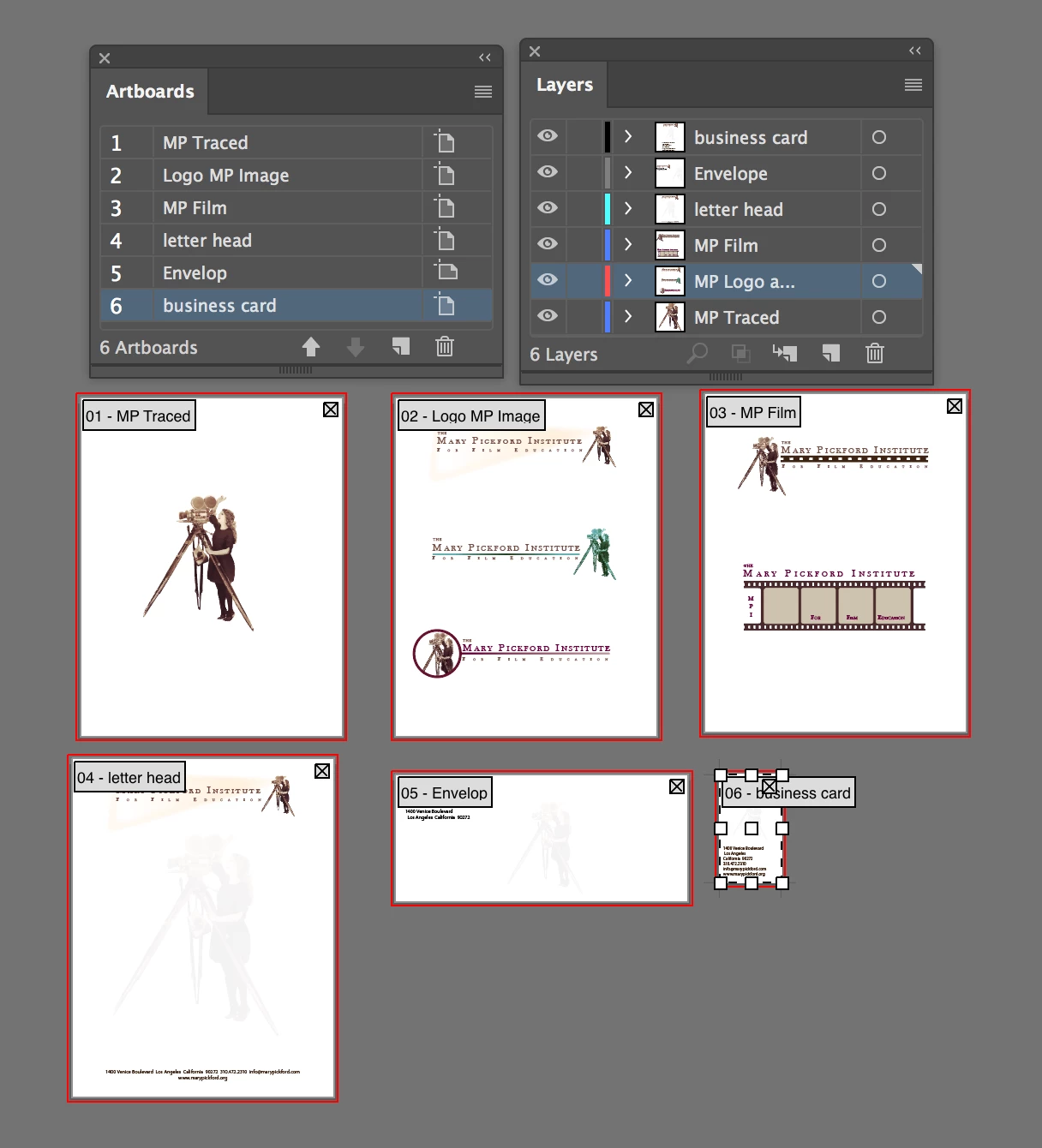Expand the MP Traced layer

(628, 316)
